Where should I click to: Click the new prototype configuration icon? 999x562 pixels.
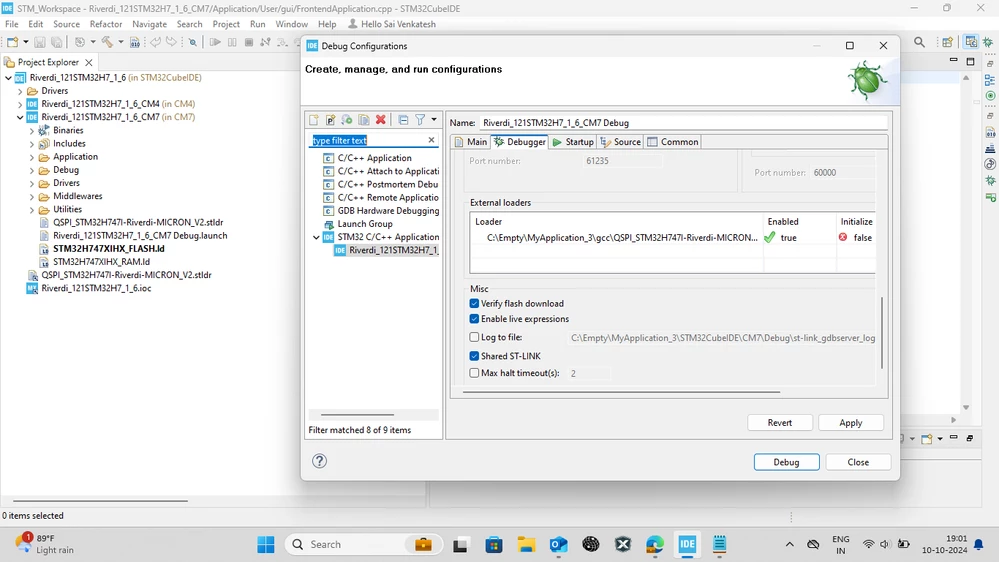tap(331, 120)
